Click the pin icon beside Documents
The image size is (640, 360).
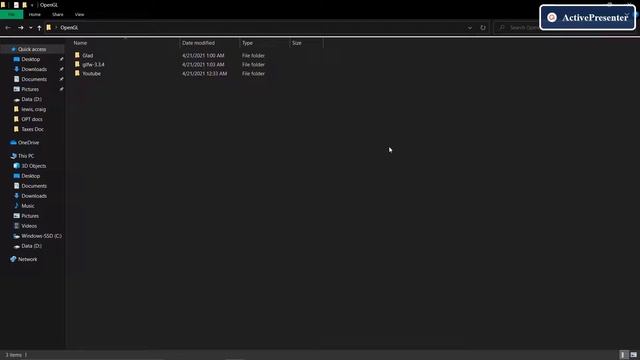61,79
